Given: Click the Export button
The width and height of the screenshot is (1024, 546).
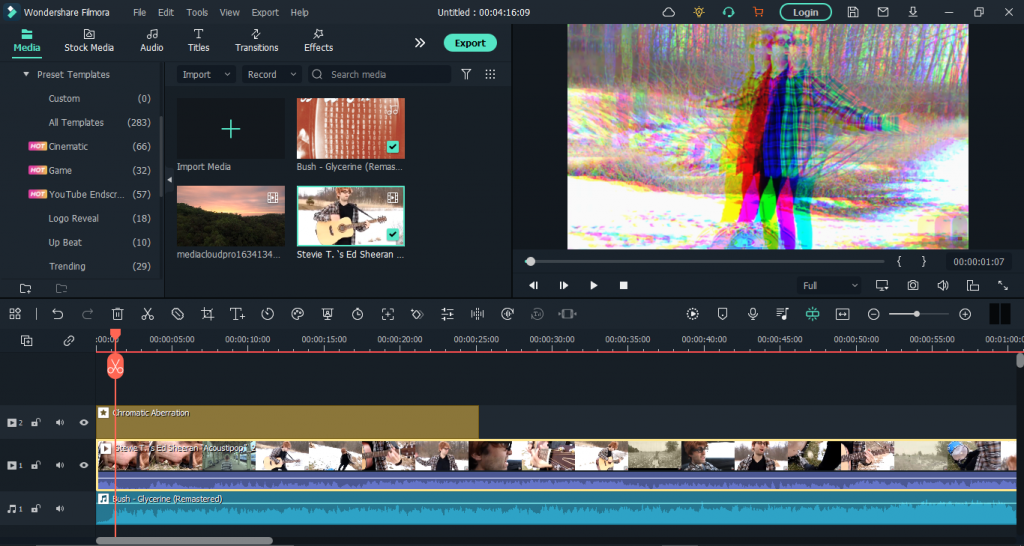Looking at the screenshot, I should coord(470,43).
